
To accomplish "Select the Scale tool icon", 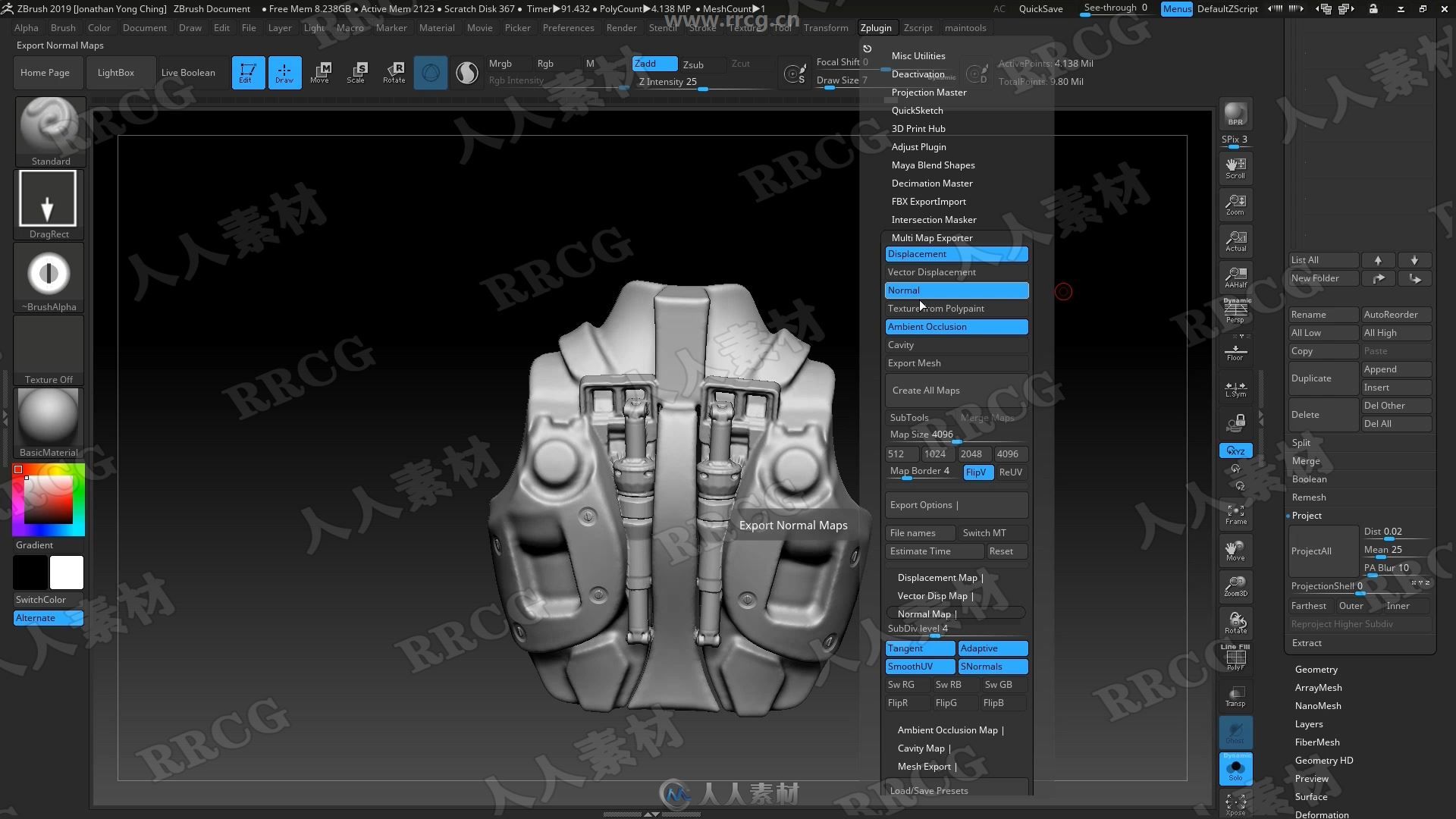I will [357, 71].
